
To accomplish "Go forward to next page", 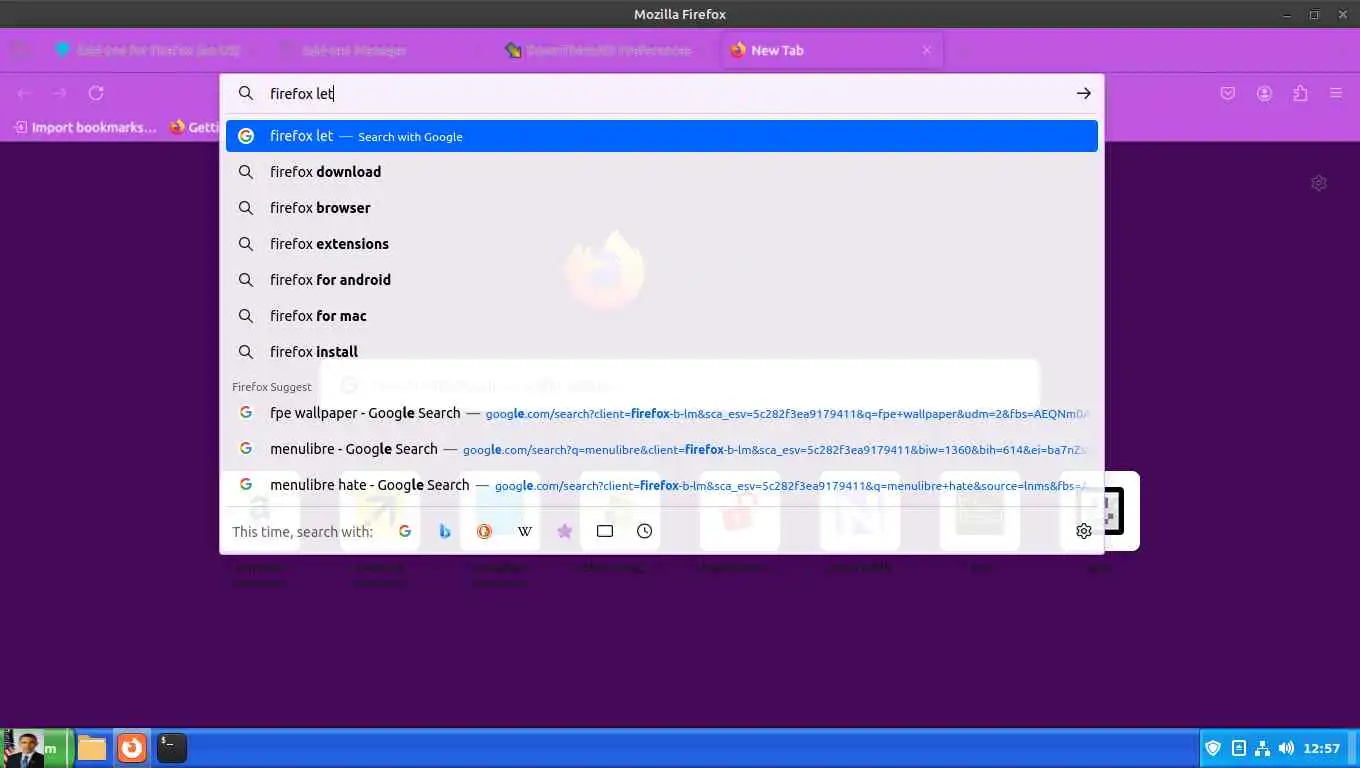I will pyautogui.click(x=60, y=93).
